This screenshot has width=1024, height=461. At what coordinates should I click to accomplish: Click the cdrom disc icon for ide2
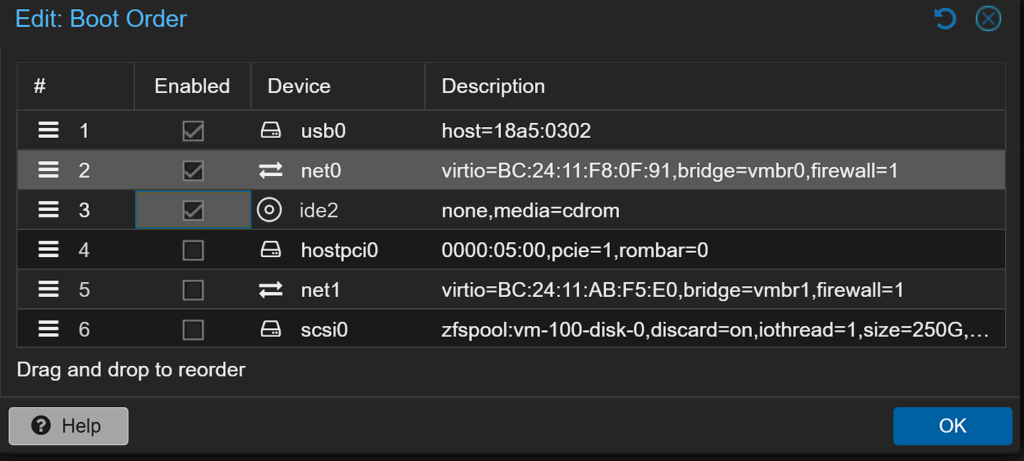click(x=269, y=210)
